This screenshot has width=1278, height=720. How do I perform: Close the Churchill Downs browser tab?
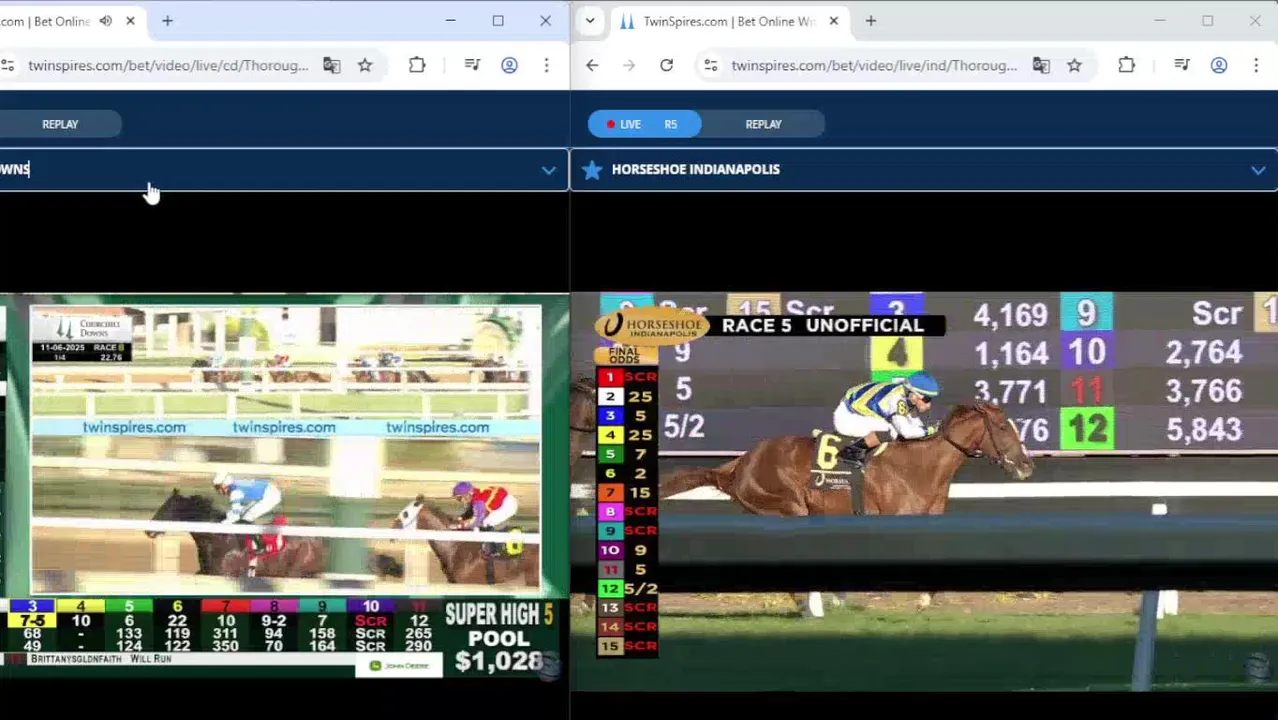[x=130, y=21]
